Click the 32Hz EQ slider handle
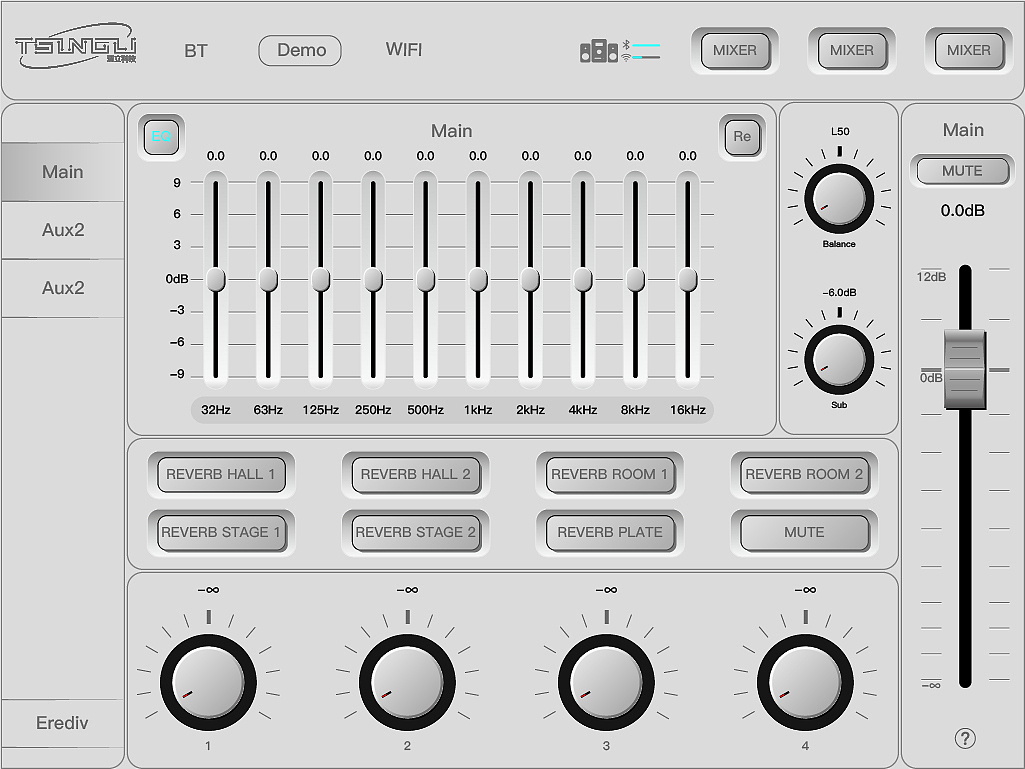This screenshot has width=1025, height=769. 216,280
